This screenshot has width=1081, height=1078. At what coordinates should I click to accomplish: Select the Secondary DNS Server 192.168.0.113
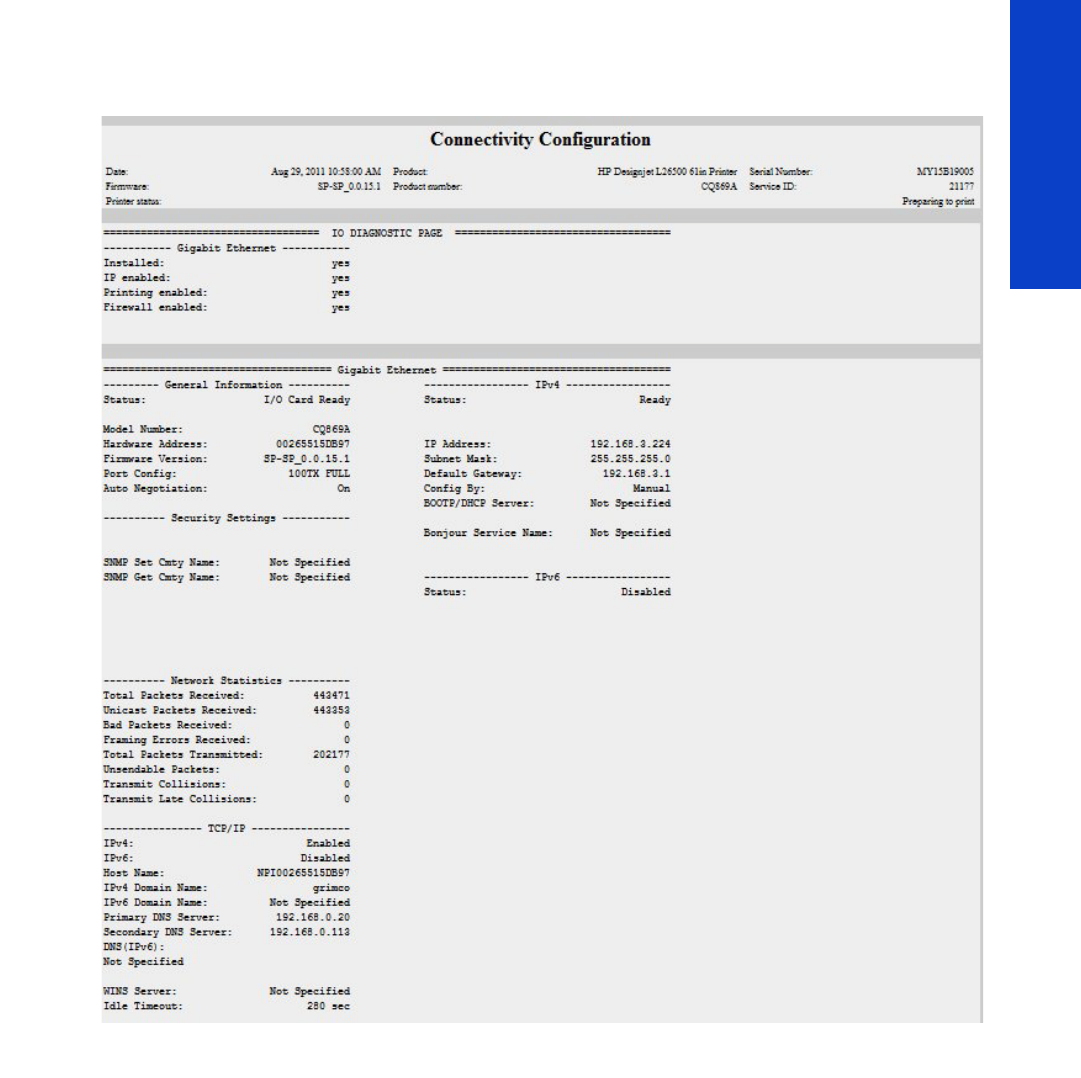(x=310, y=932)
